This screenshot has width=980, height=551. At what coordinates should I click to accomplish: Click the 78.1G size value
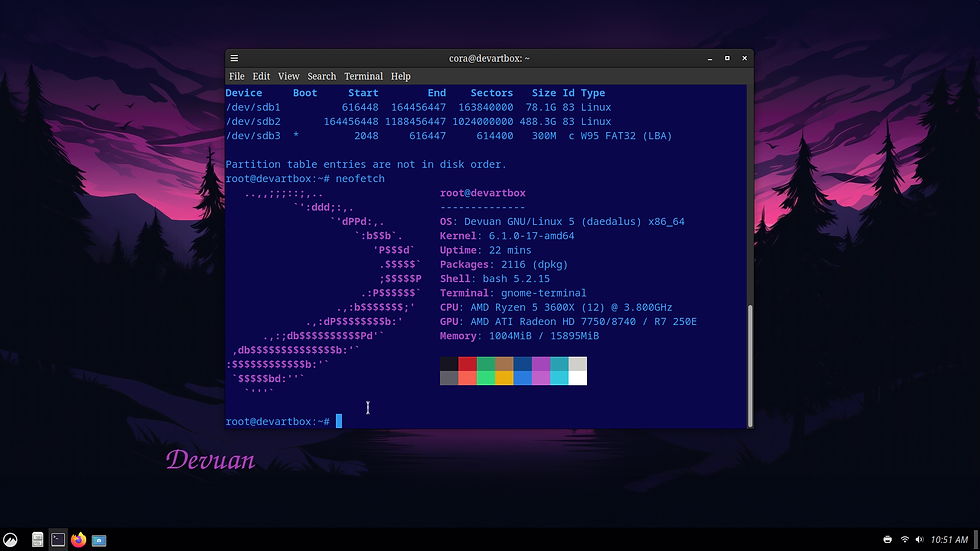pos(541,107)
